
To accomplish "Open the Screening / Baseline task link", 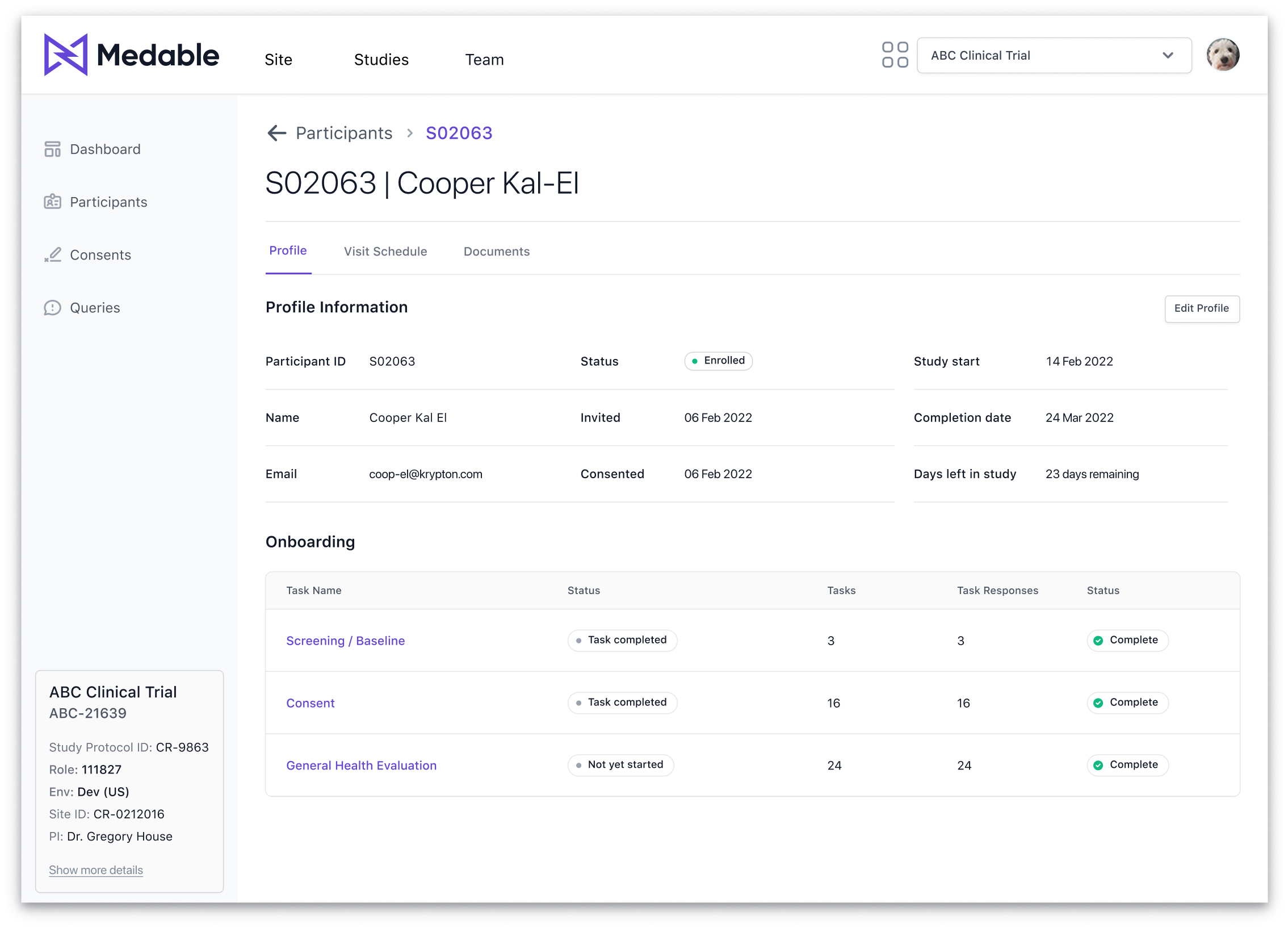I will click(345, 641).
